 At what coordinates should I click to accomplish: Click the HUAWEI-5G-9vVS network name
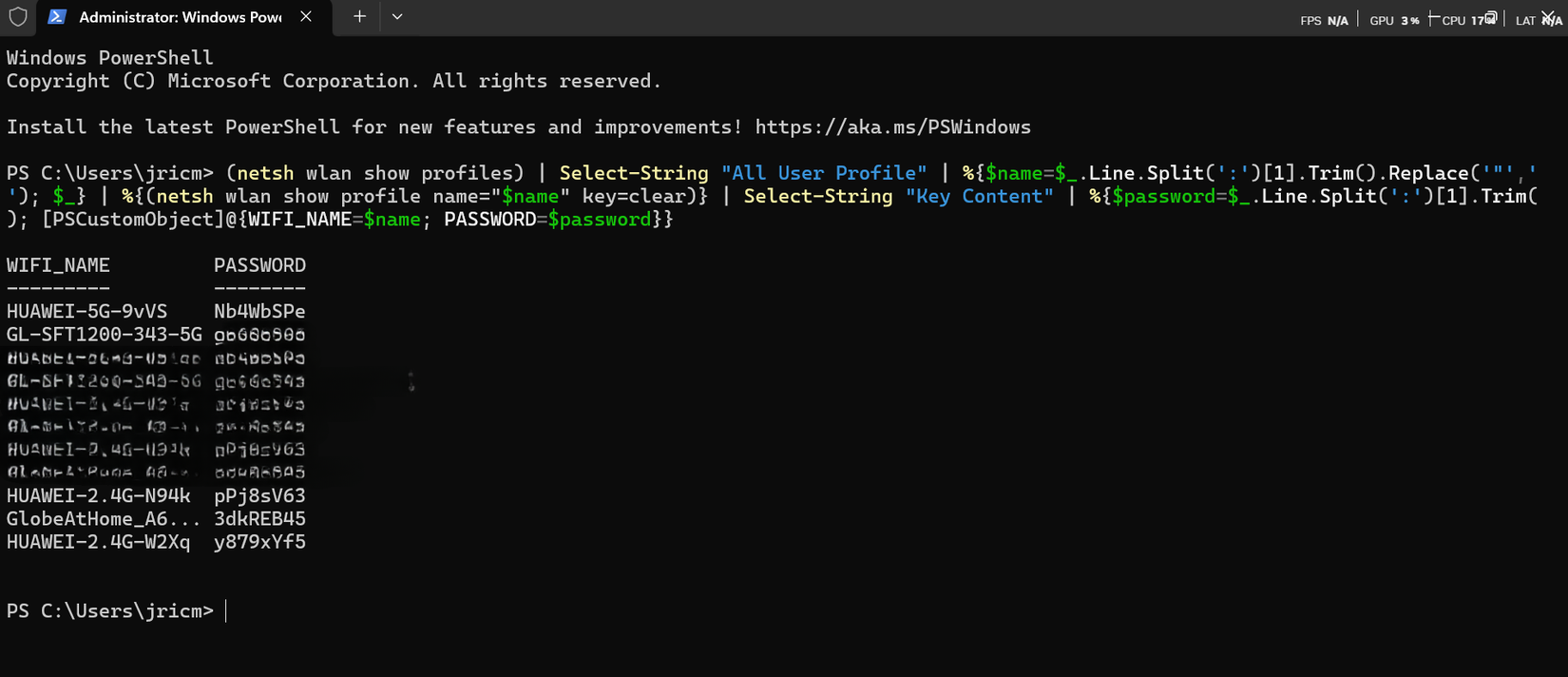pos(86,310)
